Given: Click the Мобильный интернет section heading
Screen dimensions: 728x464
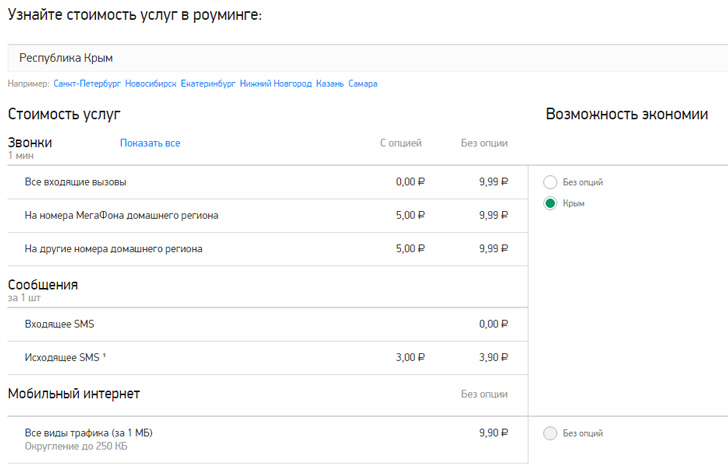Looking at the screenshot, I should [74, 393].
